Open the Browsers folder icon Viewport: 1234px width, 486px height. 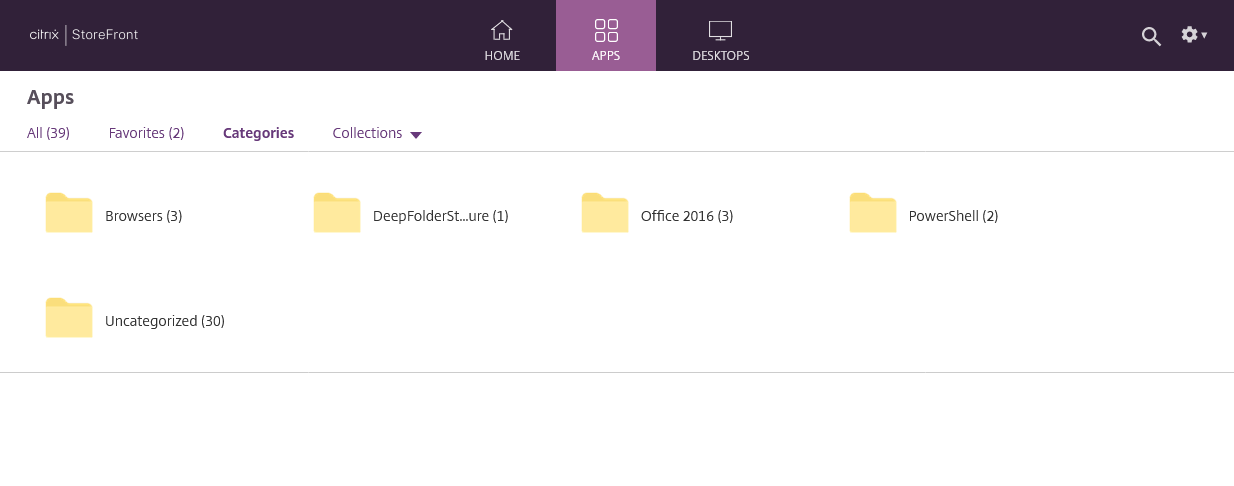point(69,213)
